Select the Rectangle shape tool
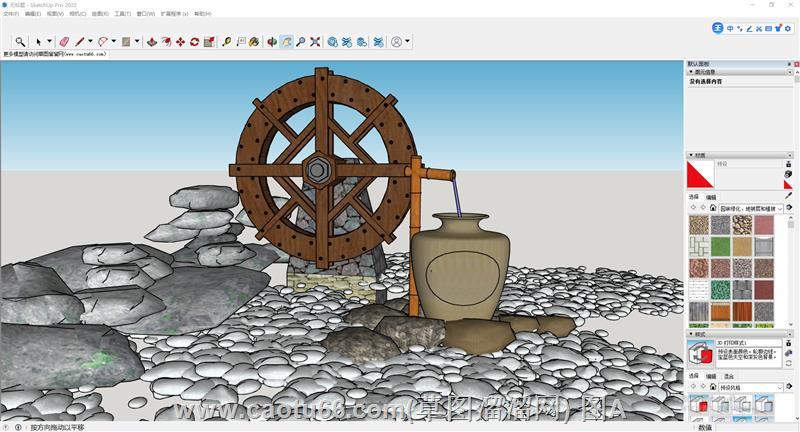800x432 pixels. click(126, 42)
